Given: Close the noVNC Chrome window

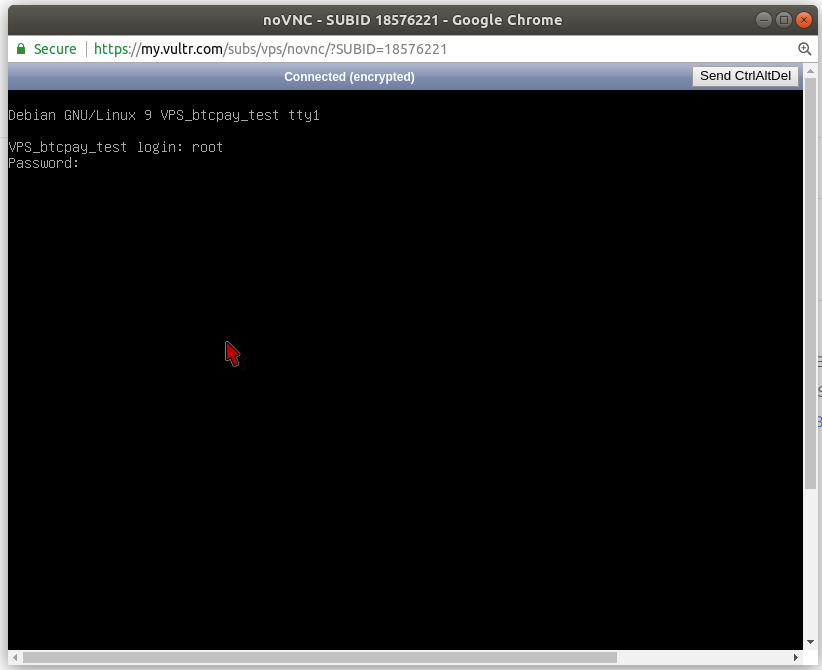Looking at the screenshot, I should coord(804,20).
